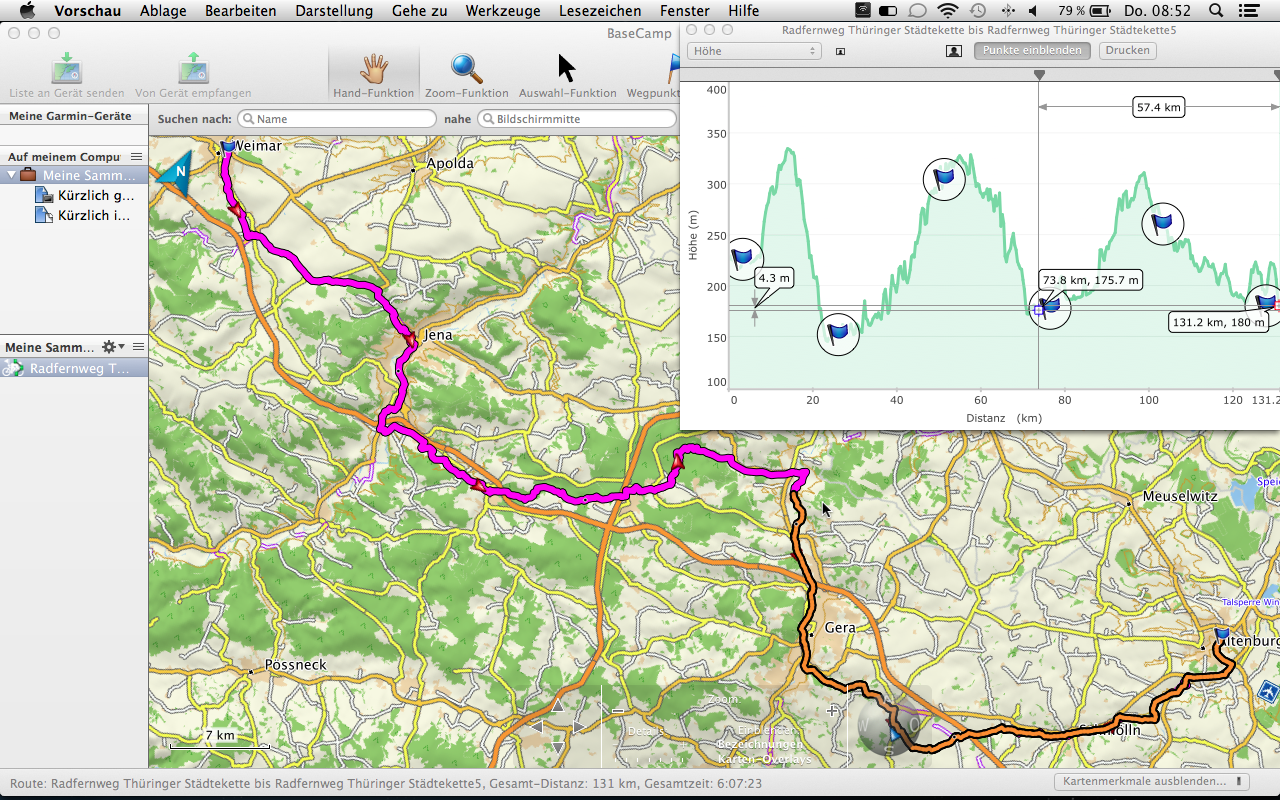
Task: Open the Lesezeichen menu
Action: click(600, 11)
